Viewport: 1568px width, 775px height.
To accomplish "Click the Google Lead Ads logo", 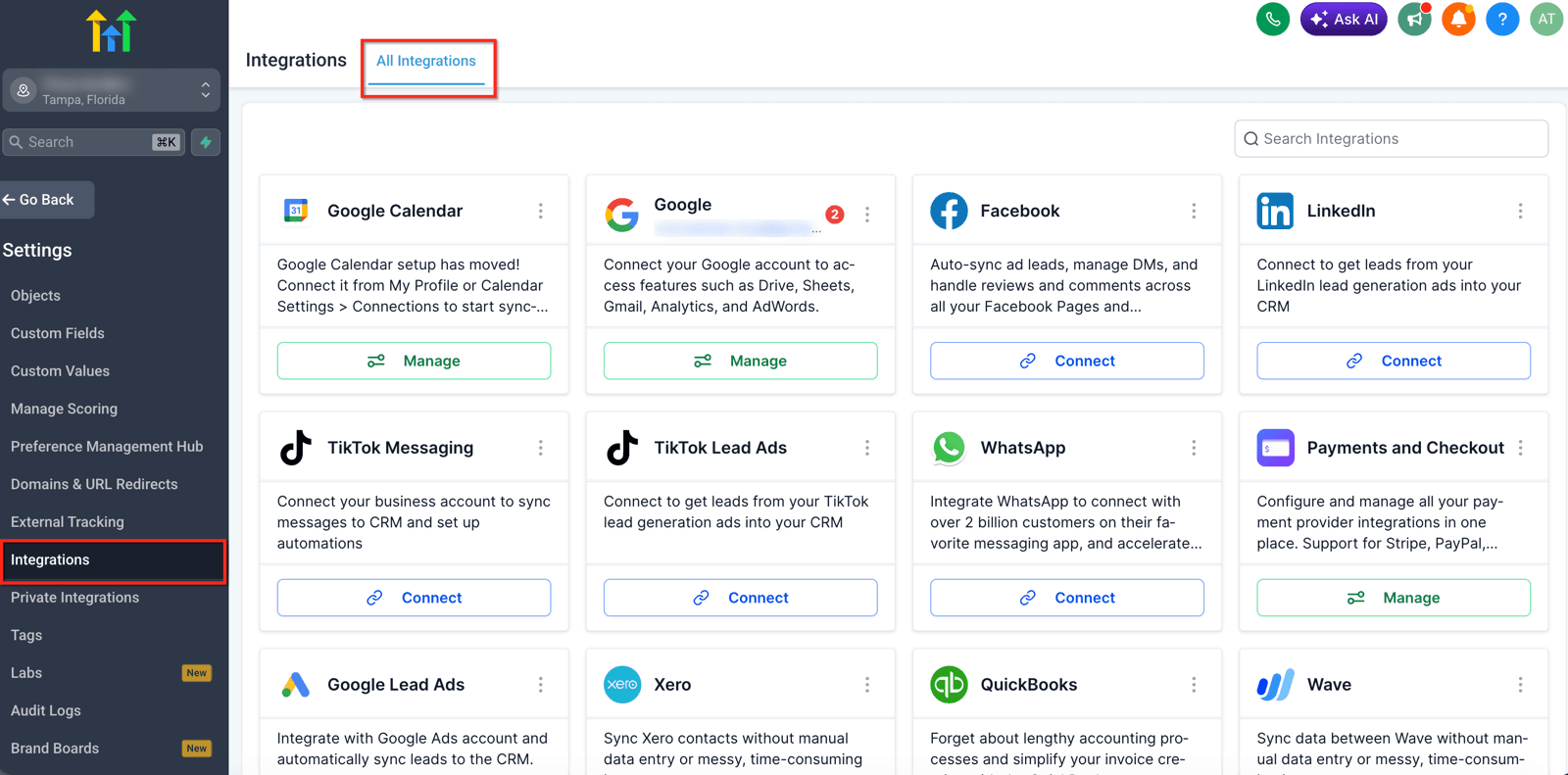I will click(296, 685).
